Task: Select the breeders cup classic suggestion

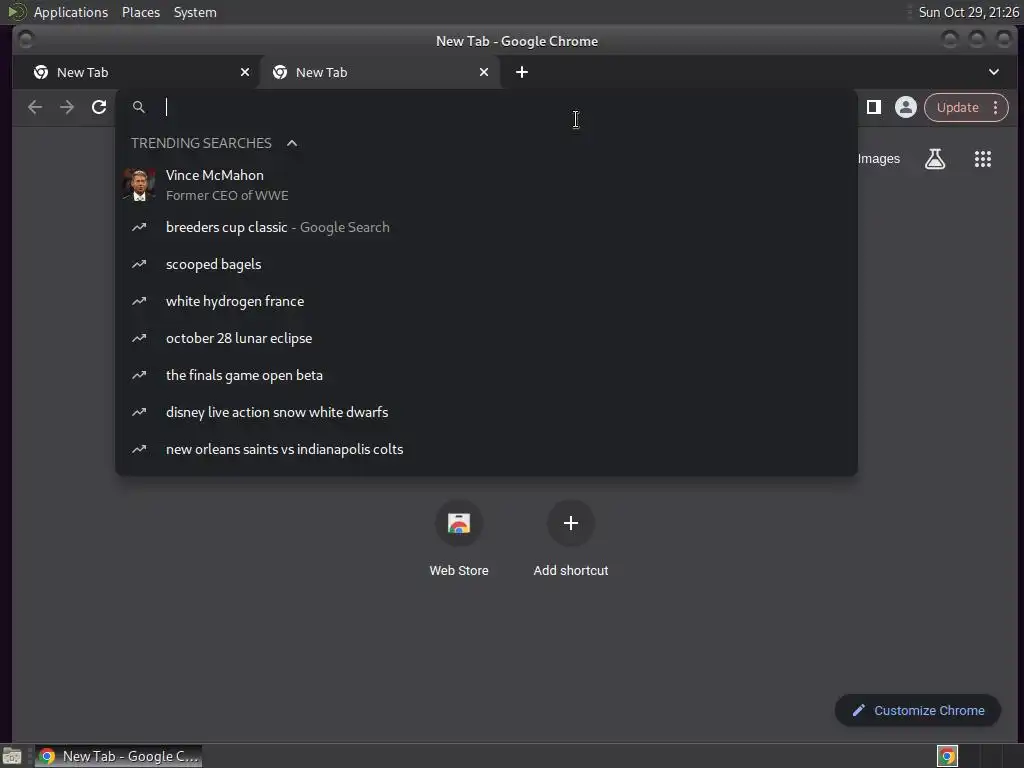Action: coord(486,227)
